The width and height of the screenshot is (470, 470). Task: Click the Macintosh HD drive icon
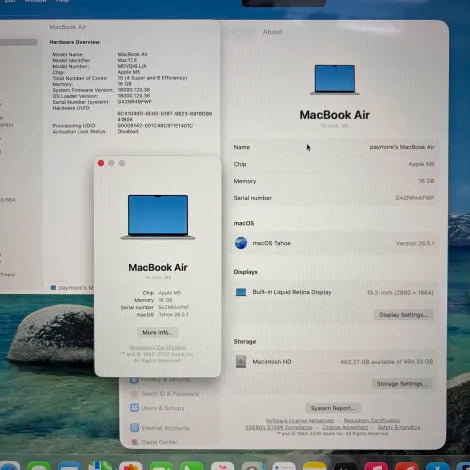(x=241, y=361)
